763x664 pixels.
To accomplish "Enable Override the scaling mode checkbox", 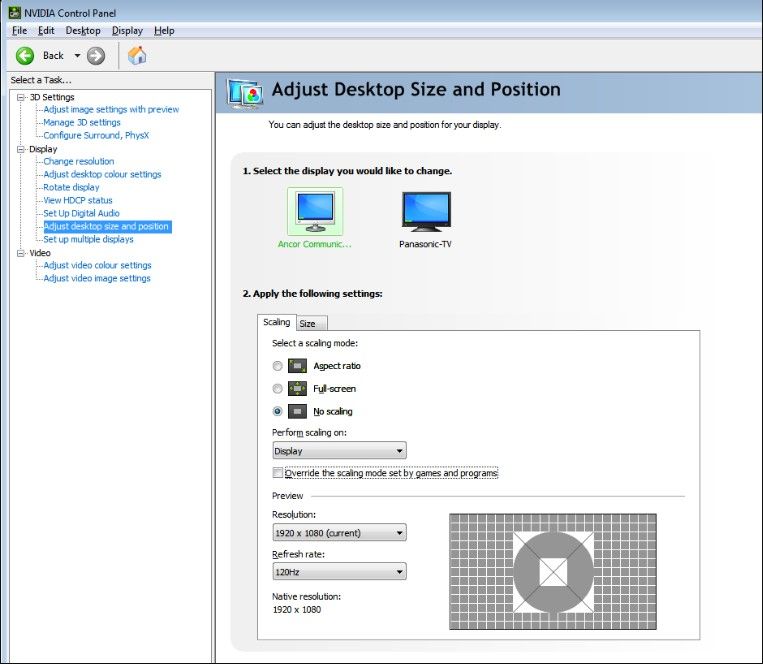I will [277, 473].
